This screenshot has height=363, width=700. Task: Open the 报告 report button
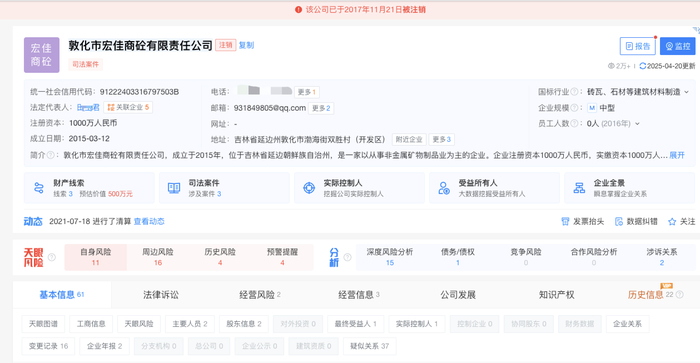[638, 46]
